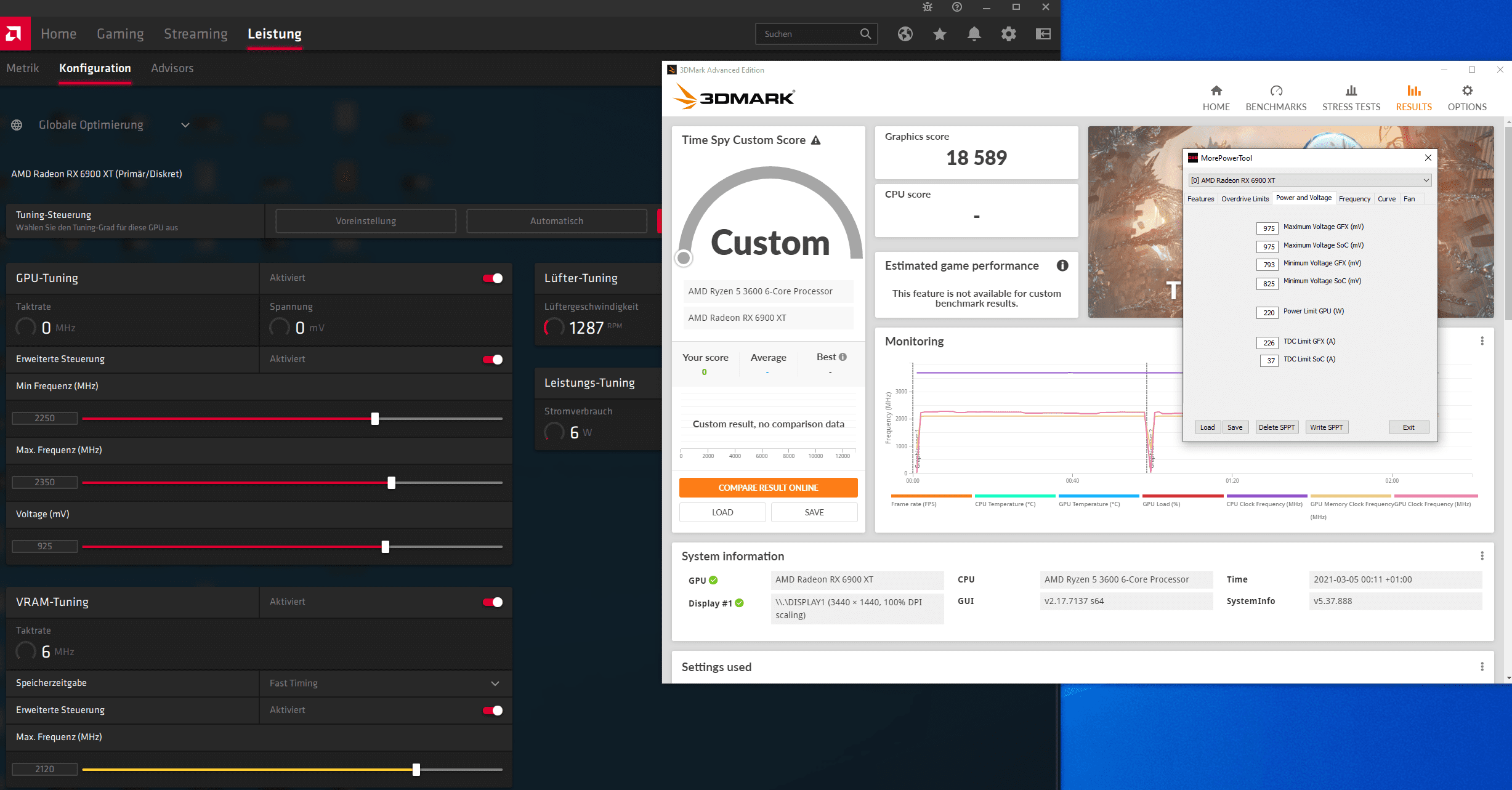The width and height of the screenshot is (1512, 790).
Task: Click Write SPPT in MorePowerTool
Action: (1327, 427)
